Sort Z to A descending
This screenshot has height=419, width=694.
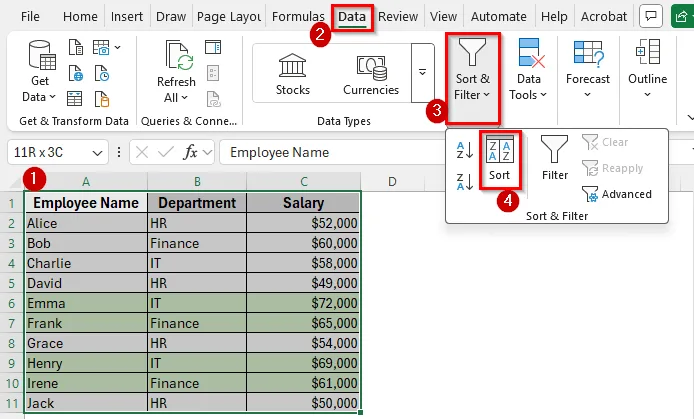(465, 181)
